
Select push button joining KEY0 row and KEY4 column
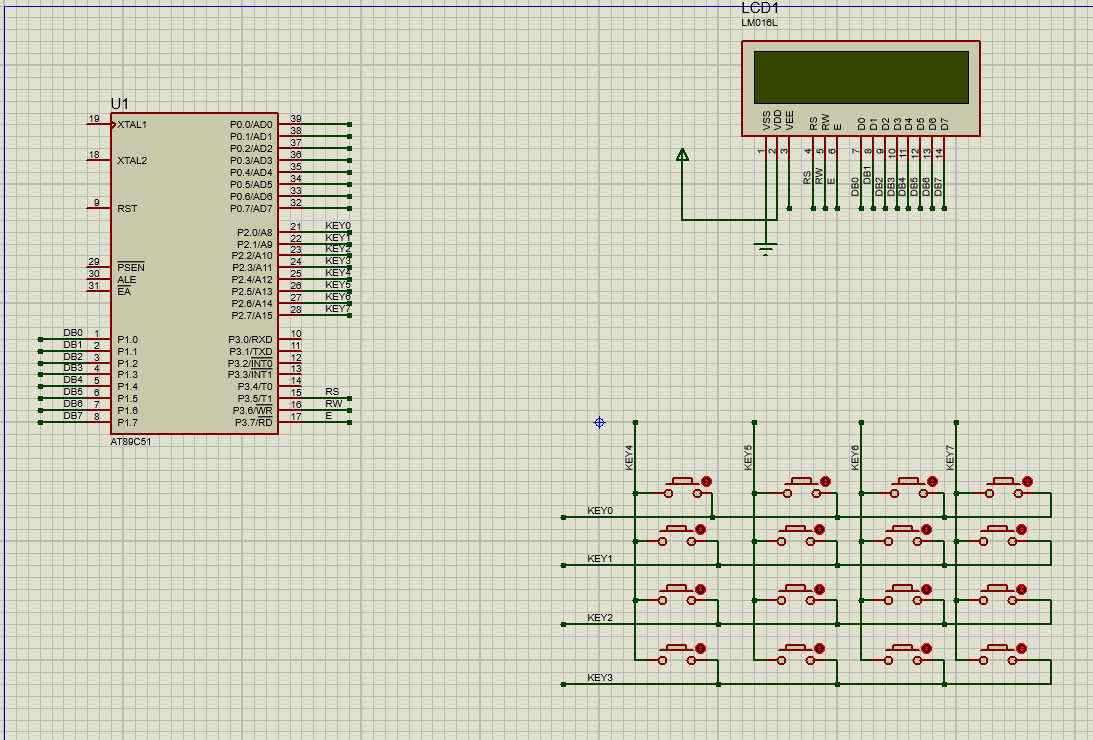tap(682, 488)
